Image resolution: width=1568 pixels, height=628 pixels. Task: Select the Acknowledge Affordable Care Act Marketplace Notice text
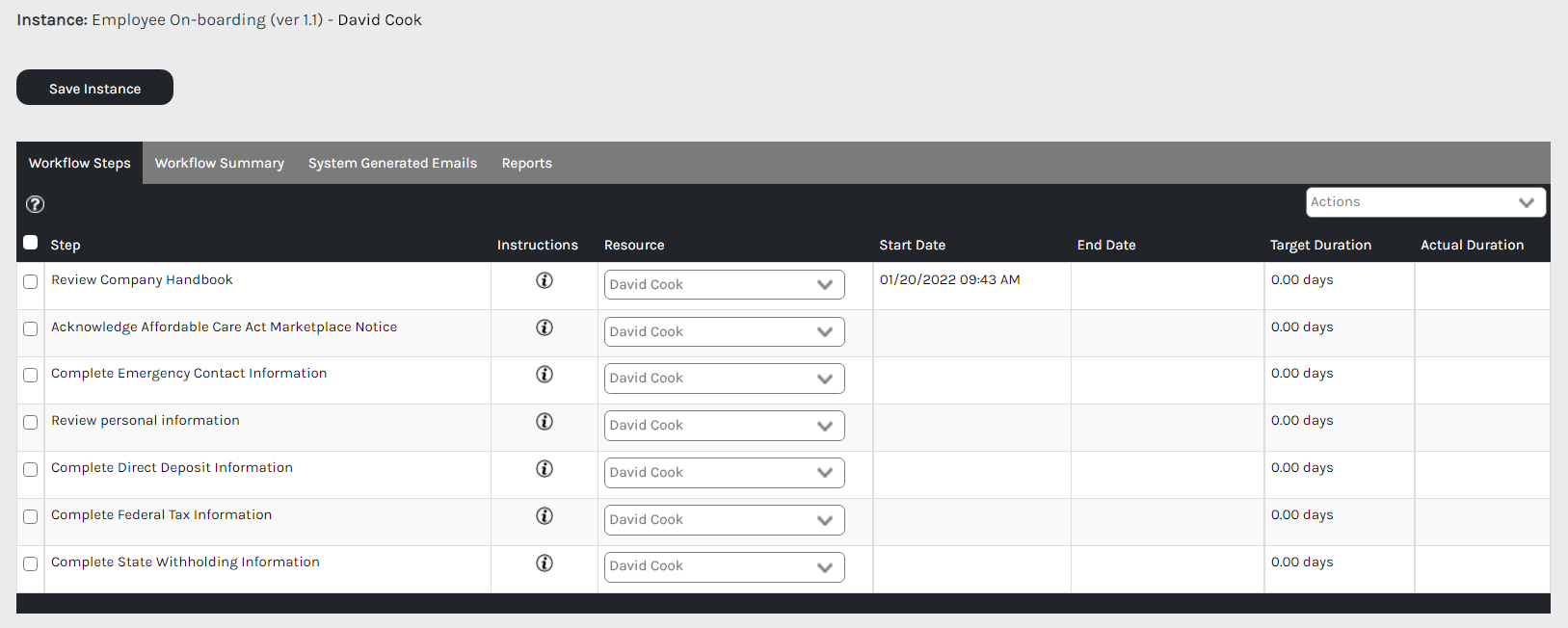click(225, 327)
